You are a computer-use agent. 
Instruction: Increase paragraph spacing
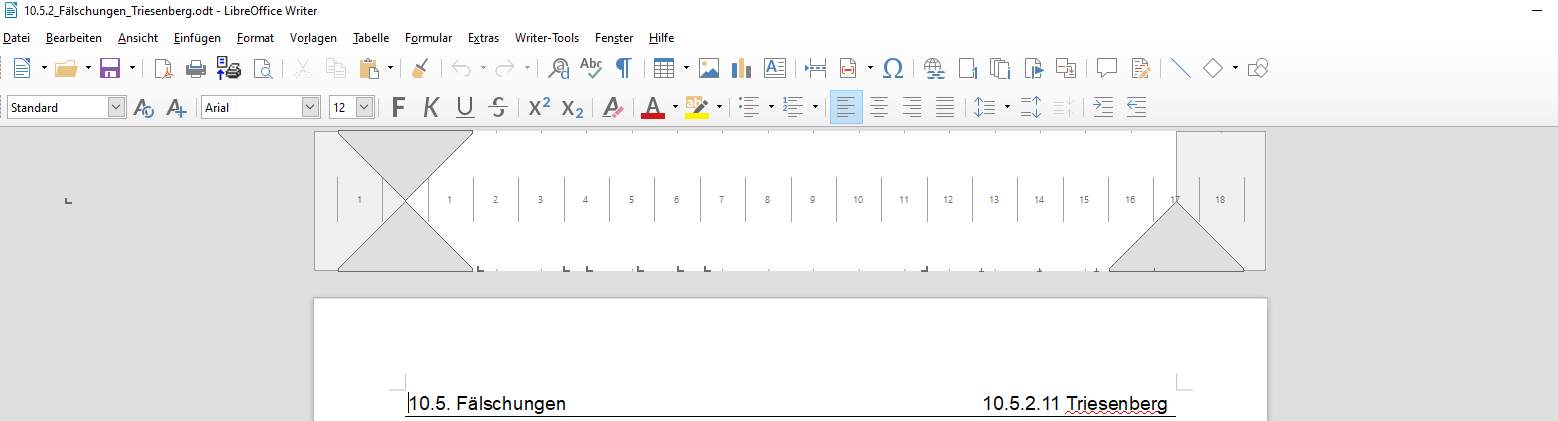1031,107
